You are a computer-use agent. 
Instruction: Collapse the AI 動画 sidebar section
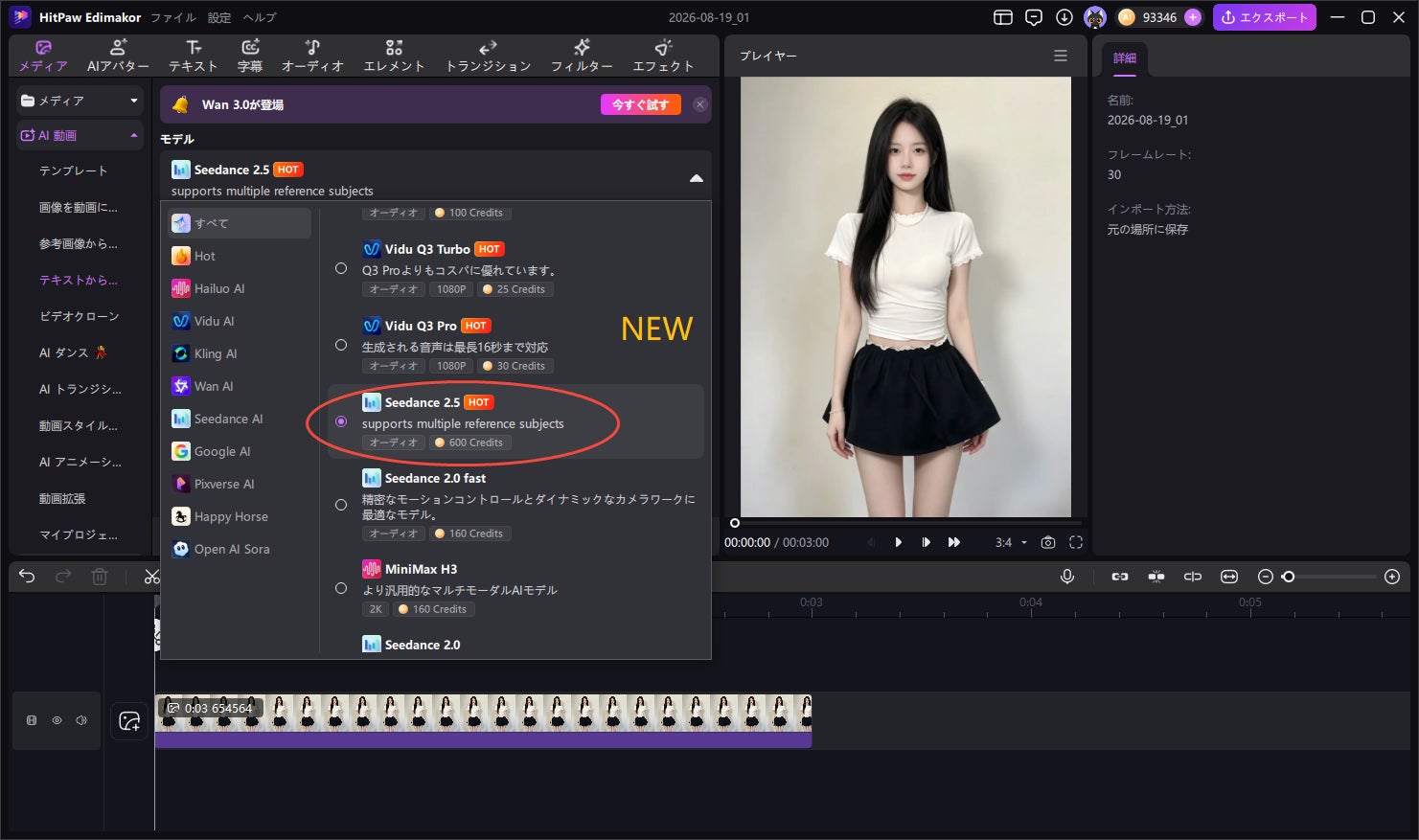80,135
